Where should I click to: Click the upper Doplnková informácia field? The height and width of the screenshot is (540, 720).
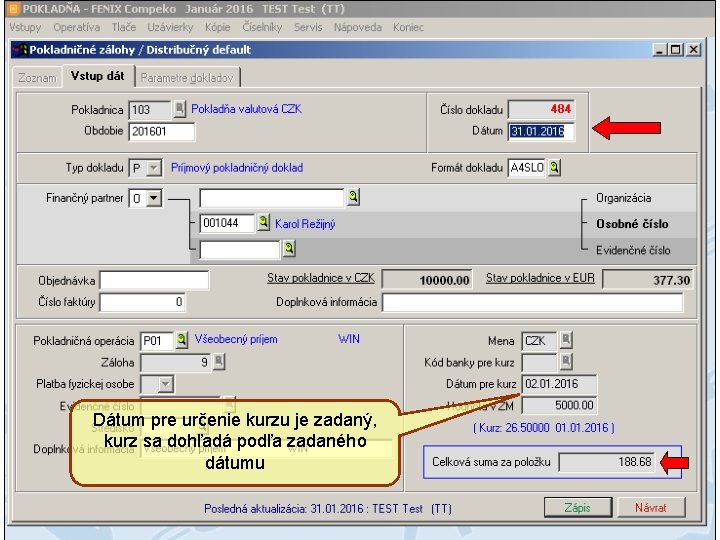[533, 302]
